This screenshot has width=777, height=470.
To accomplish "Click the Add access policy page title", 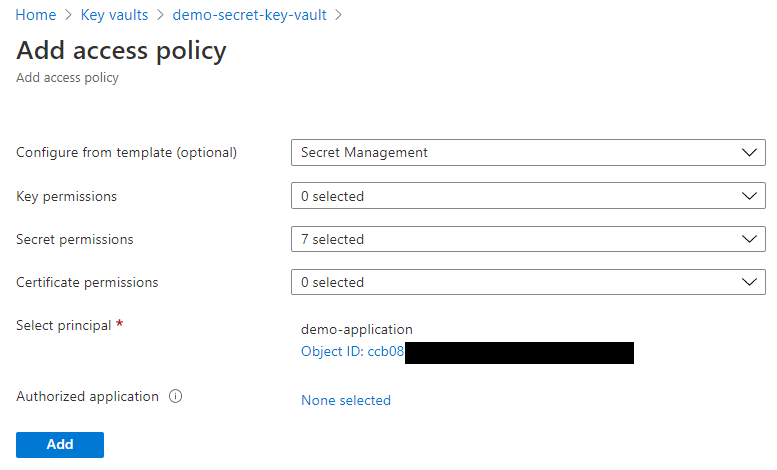I will [121, 50].
